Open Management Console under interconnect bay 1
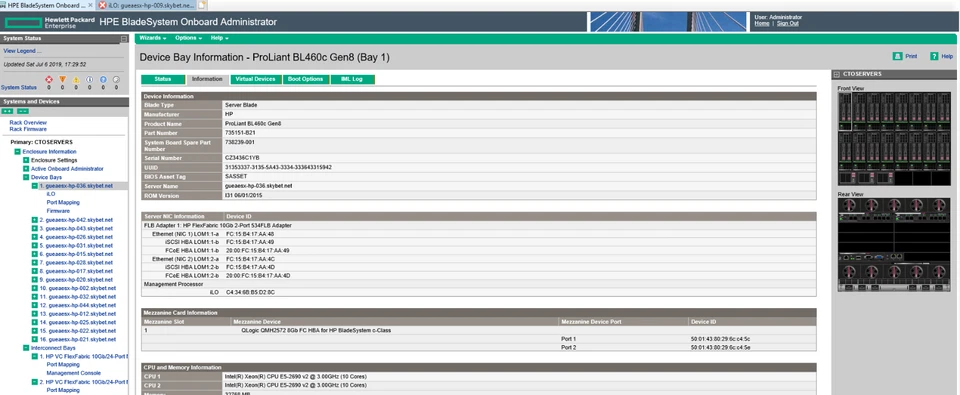 pyautogui.click(x=73, y=373)
